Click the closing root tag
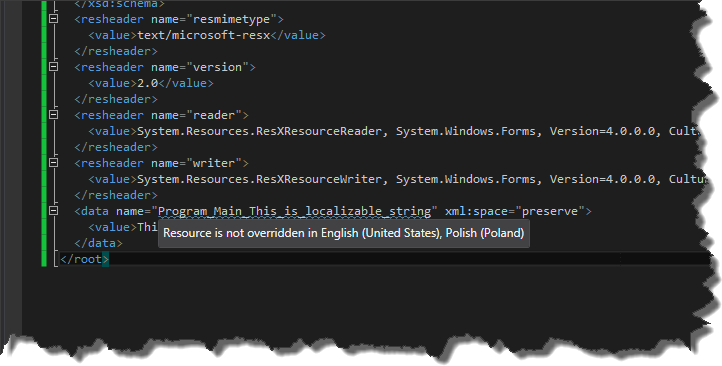The width and height of the screenshot is (722, 366). (x=84, y=259)
